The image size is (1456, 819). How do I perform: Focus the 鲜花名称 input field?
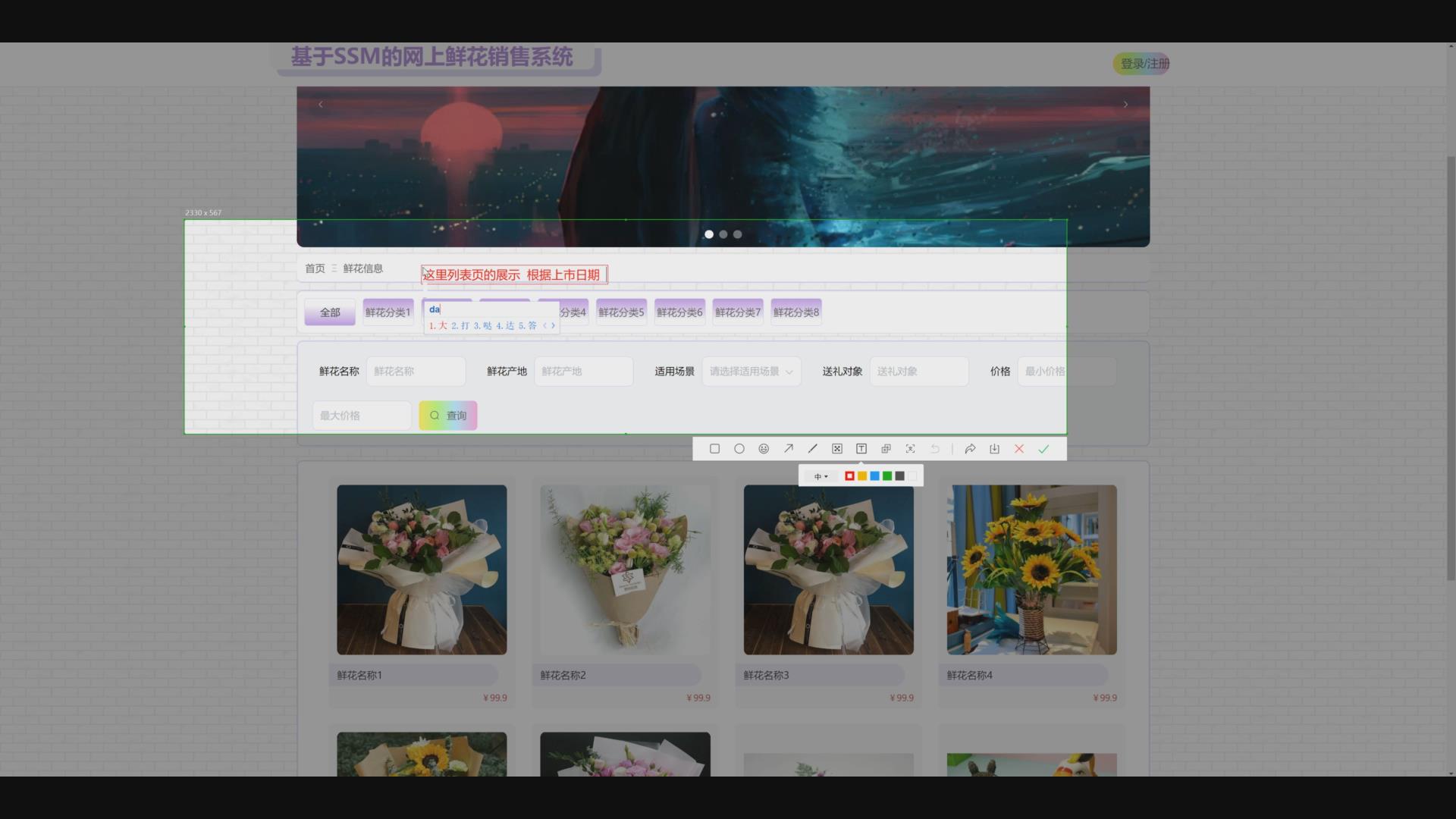click(x=416, y=372)
